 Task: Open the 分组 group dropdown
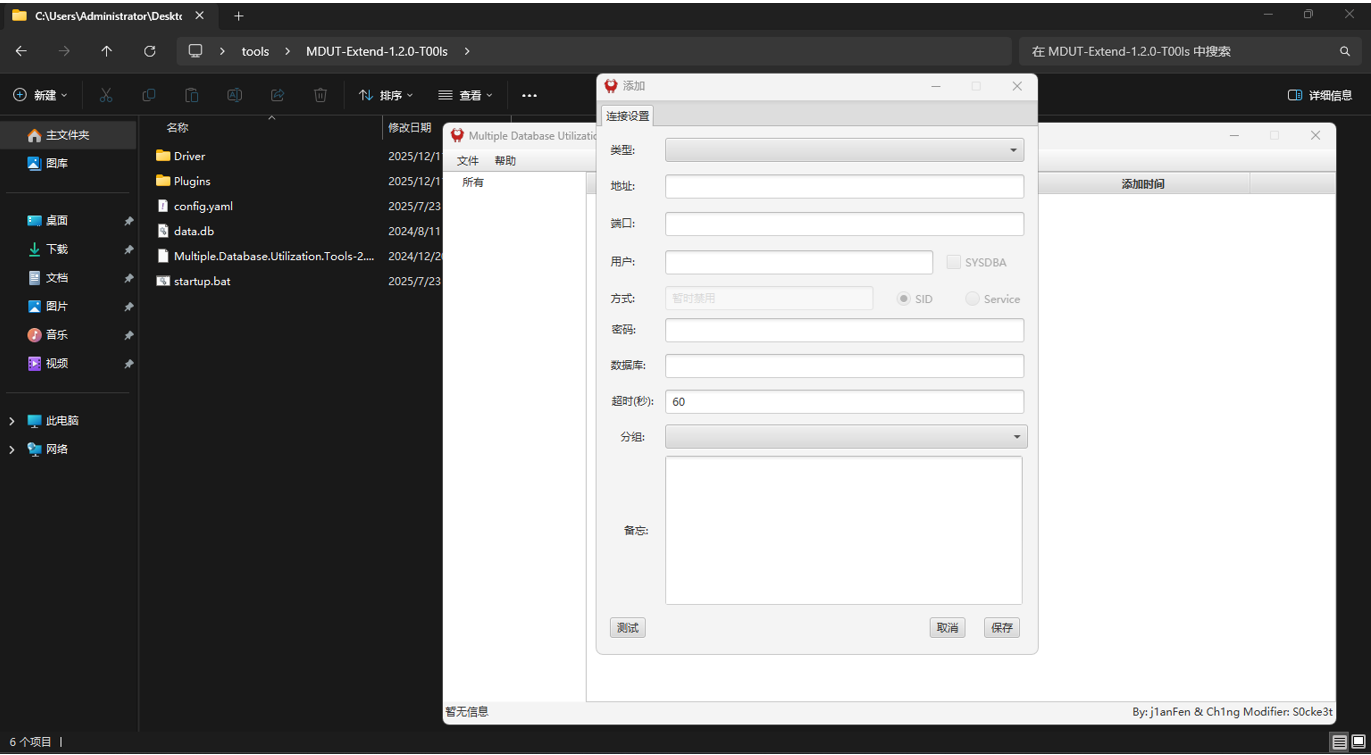tap(846, 437)
